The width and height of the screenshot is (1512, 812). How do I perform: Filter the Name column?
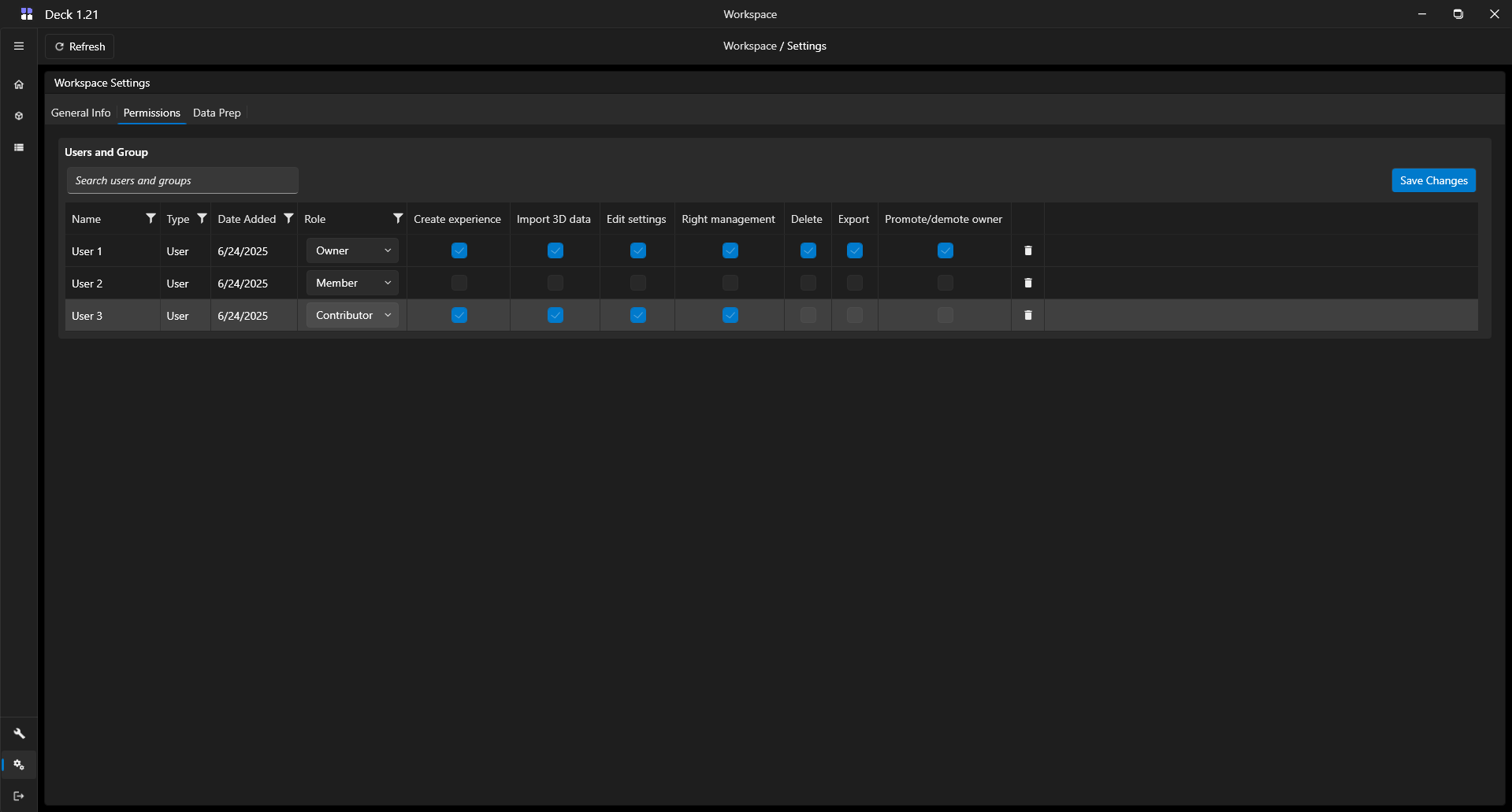pyautogui.click(x=150, y=219)
